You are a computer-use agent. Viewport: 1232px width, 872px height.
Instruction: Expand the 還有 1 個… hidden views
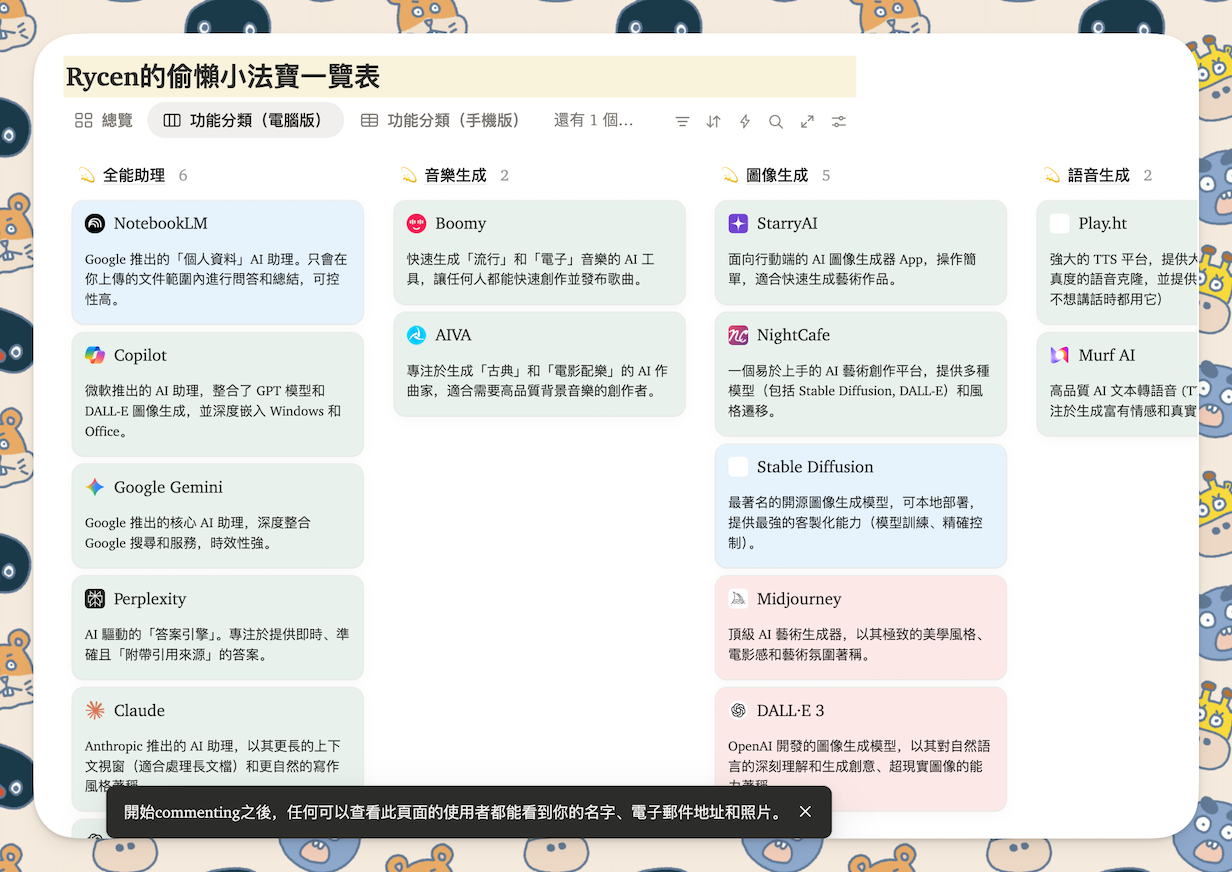593,120
